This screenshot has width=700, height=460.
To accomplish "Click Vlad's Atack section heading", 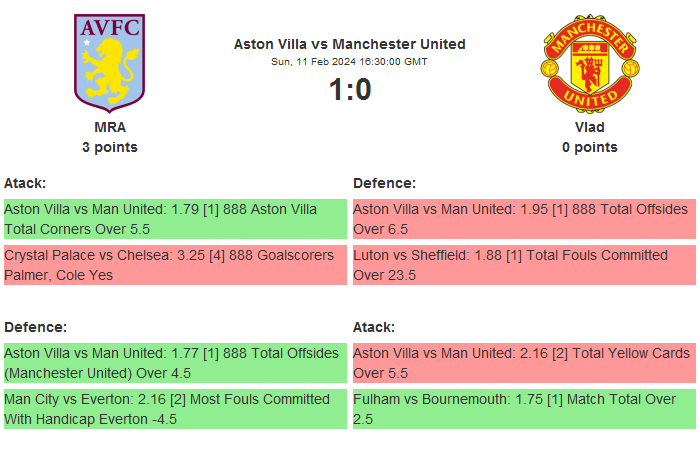I will coord(374,327).
